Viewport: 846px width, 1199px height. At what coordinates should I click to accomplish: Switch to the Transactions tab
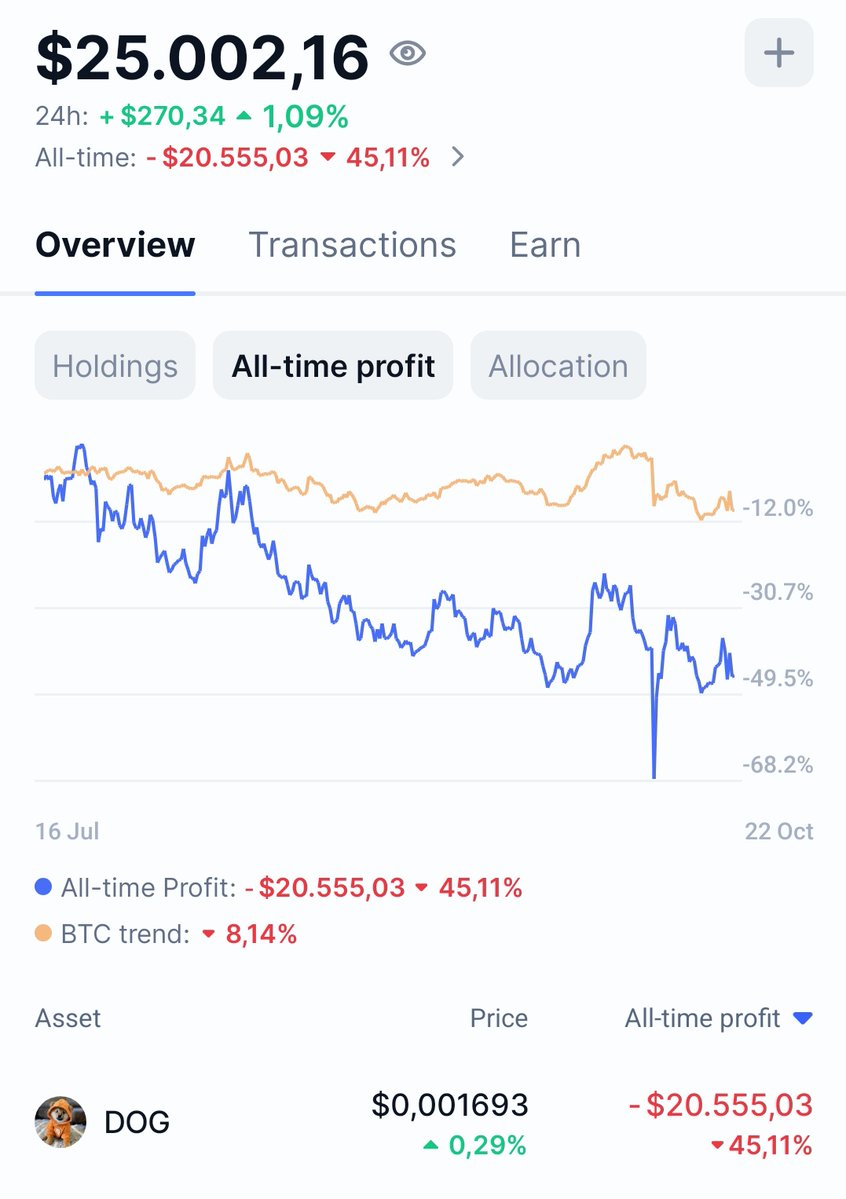tap(352, 245)
